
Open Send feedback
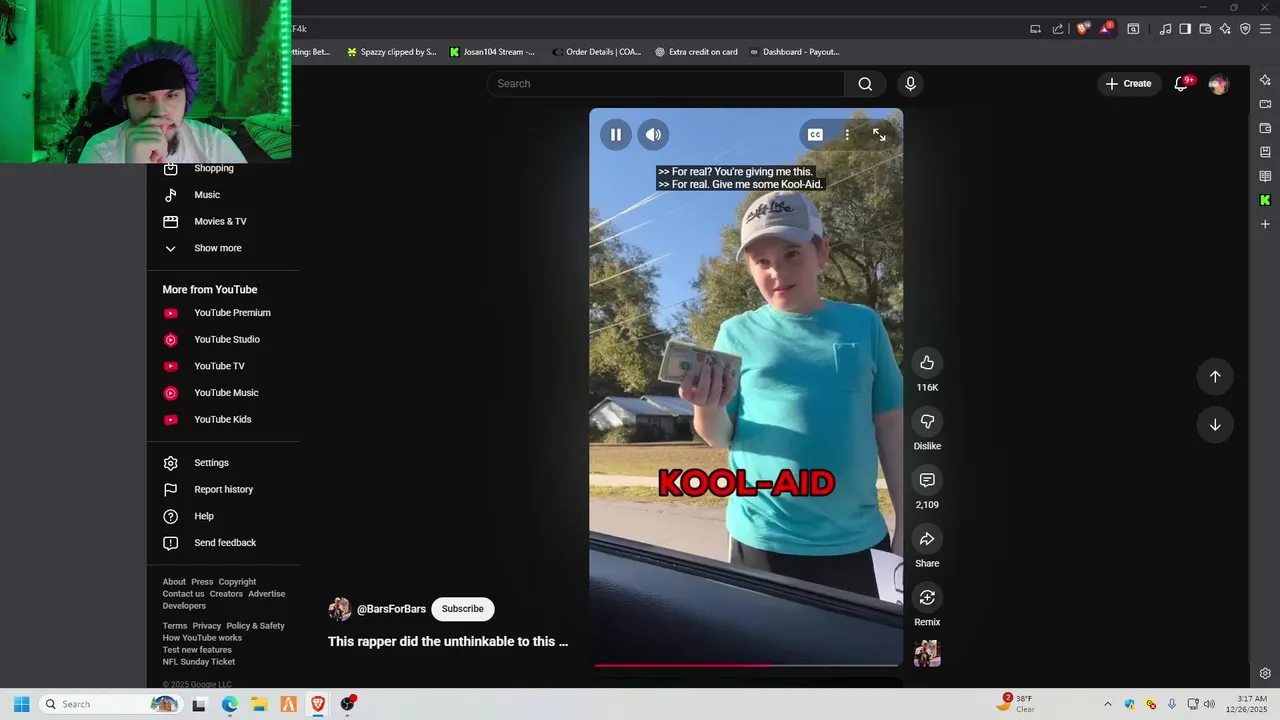pos(223,543)
